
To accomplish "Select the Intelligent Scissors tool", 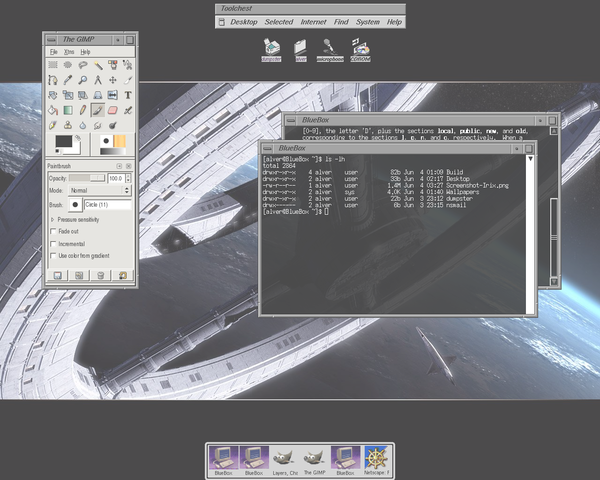I will [x=128, y=65].
